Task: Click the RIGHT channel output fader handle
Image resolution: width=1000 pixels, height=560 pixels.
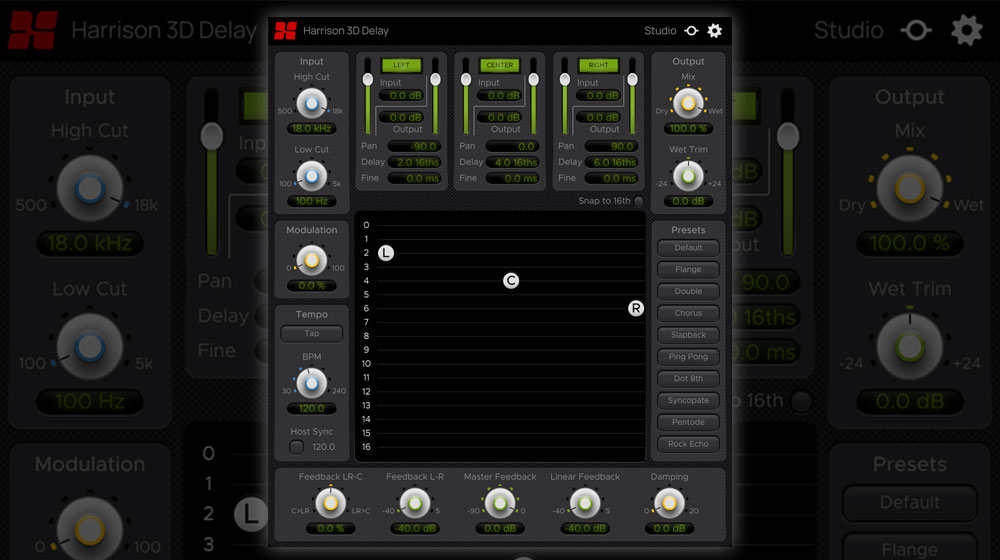Action: pos(632,80)
